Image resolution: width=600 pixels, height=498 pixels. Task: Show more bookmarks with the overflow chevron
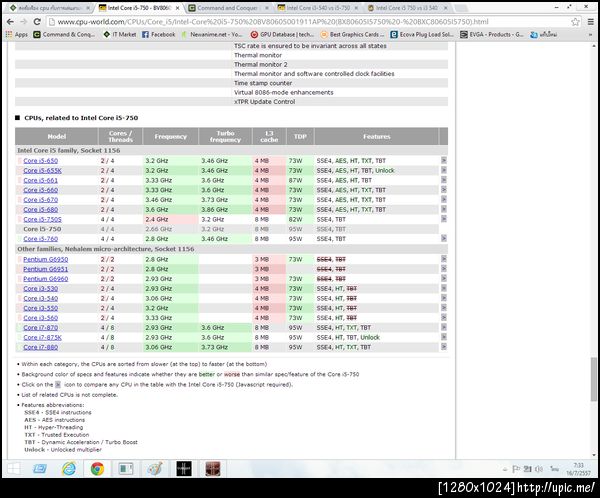pos(590,34)
